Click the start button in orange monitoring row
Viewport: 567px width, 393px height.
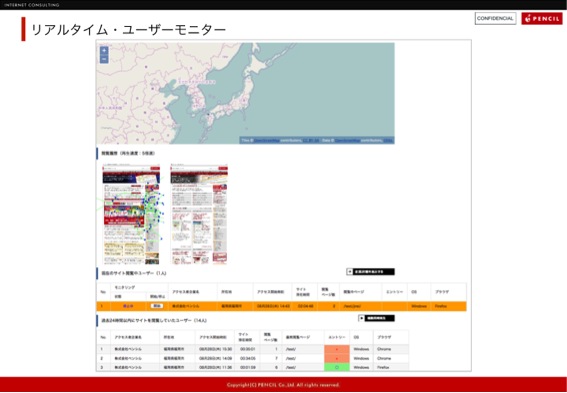point(157,306)
